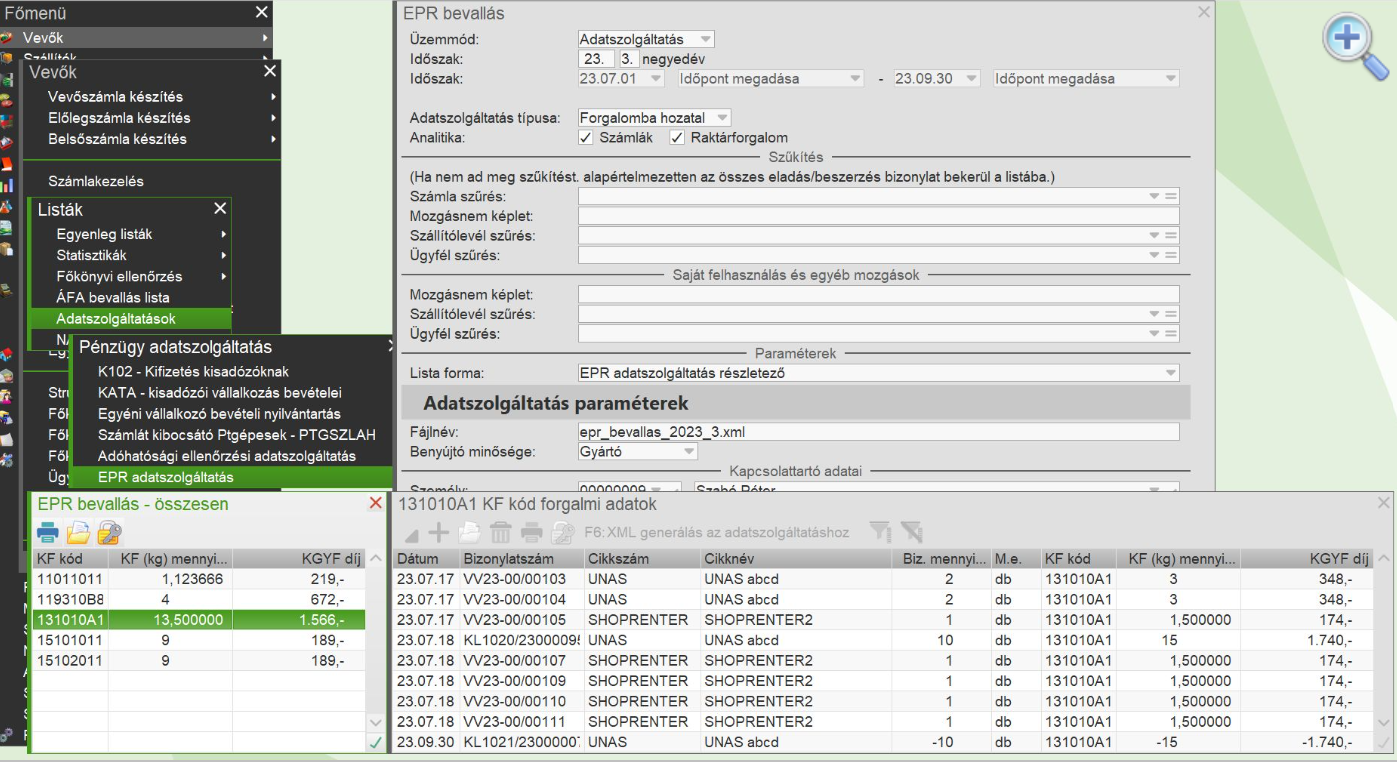Click the printer icon in forgalmi adatok toolbar
The image size is (1397, 762).
point(532,533)
